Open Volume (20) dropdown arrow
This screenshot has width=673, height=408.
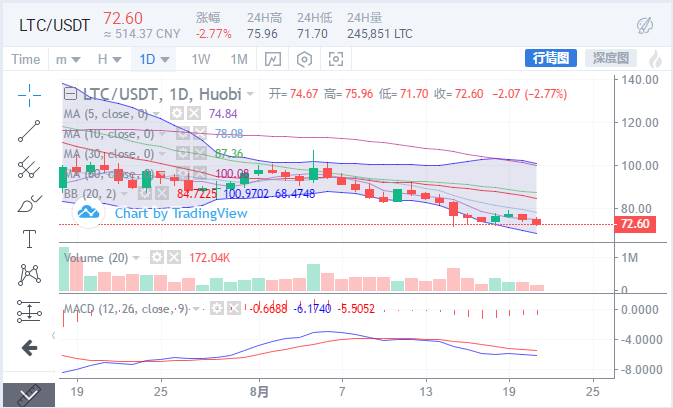136,258
